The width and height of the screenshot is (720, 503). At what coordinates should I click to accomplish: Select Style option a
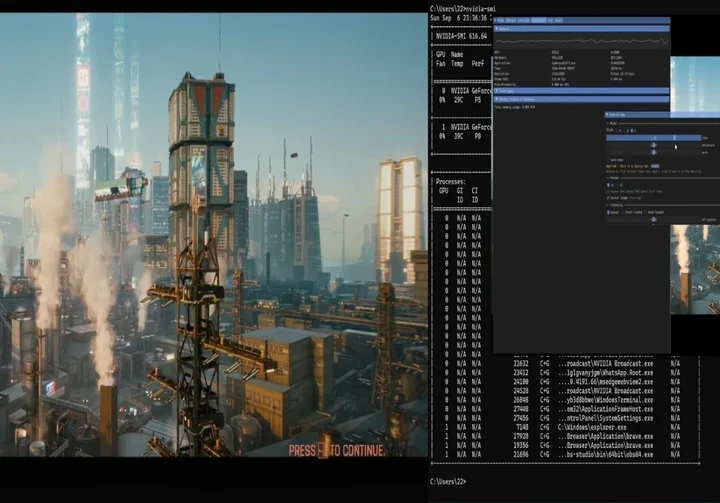click(619, 130)
